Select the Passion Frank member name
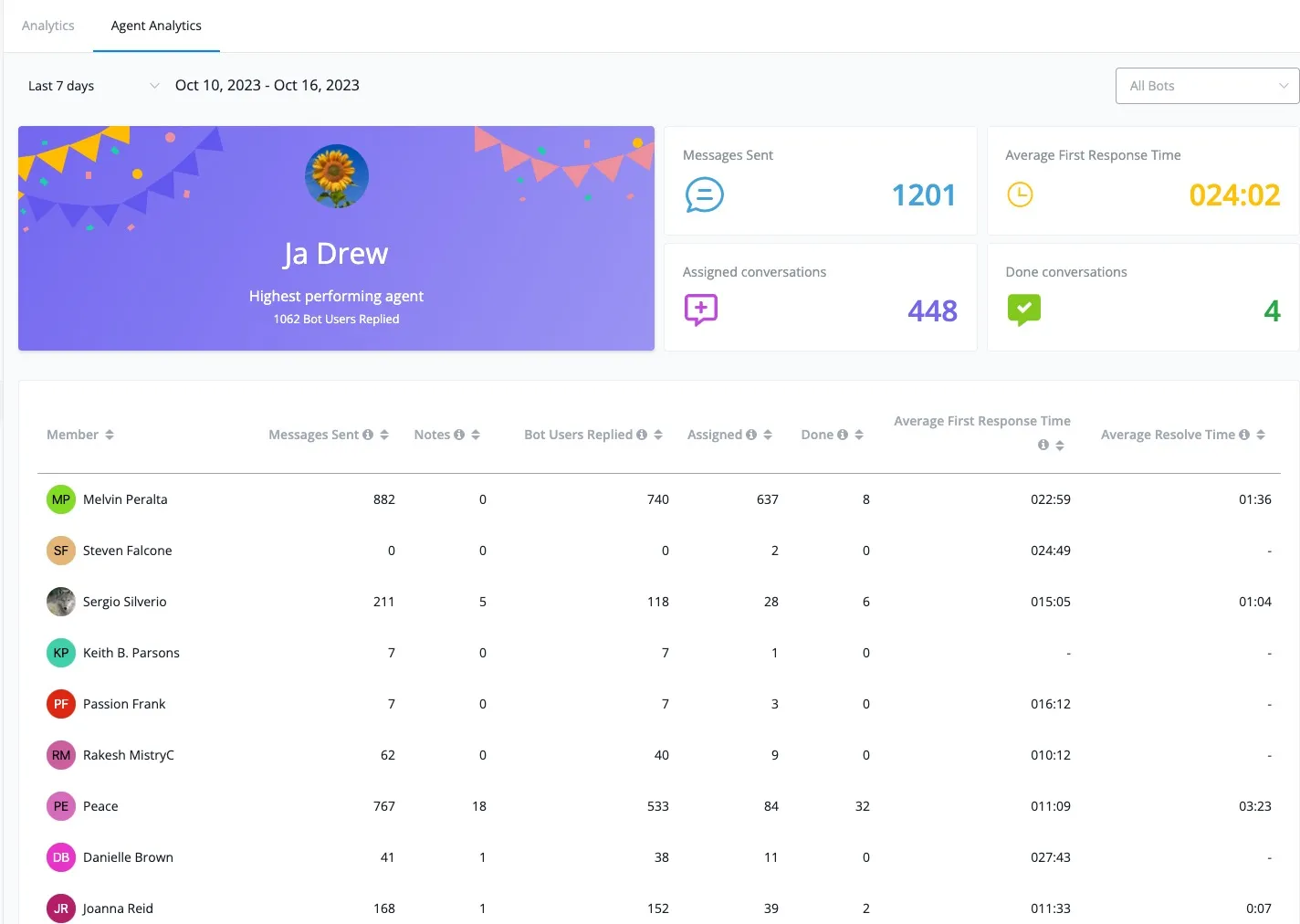Image resolution: width=1300 pixels, height=924 pixels. click(124, 704)
